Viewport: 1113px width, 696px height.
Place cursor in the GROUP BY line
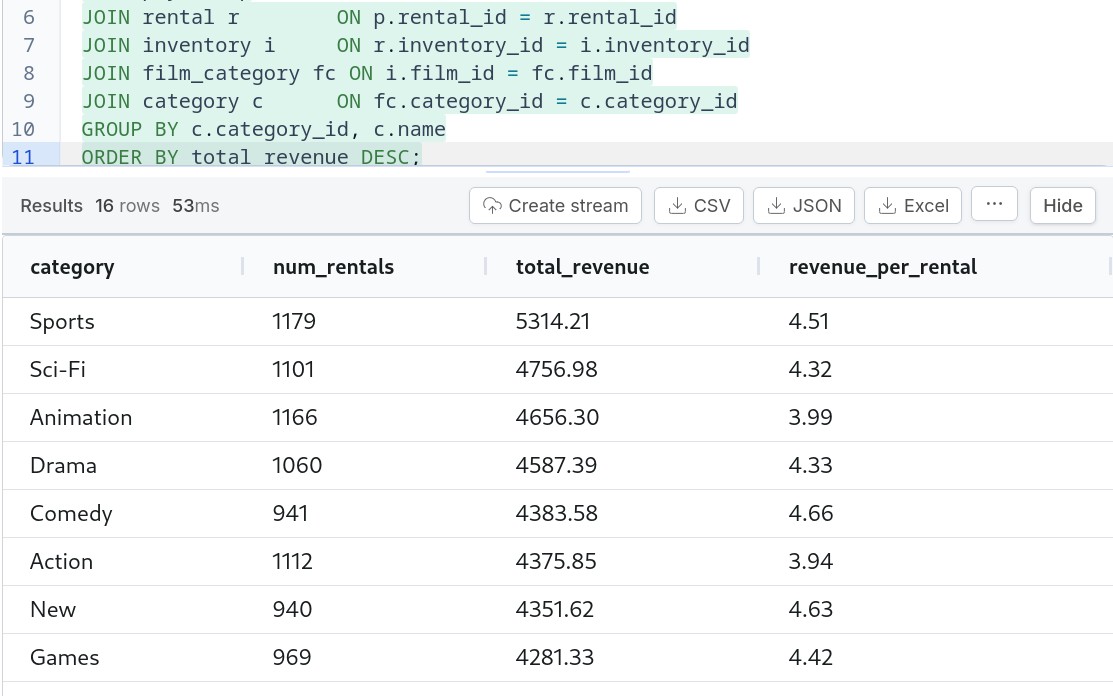pos(263,129)
